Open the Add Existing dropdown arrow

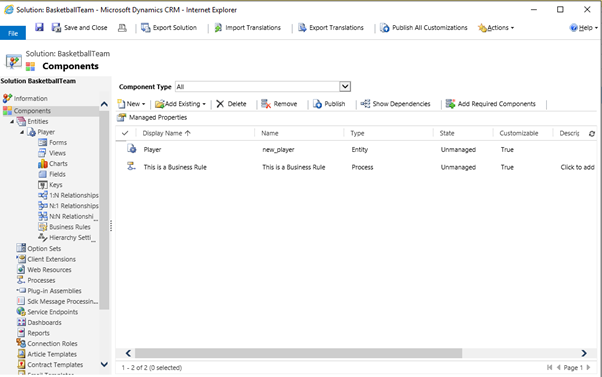(x=204, y=104)
